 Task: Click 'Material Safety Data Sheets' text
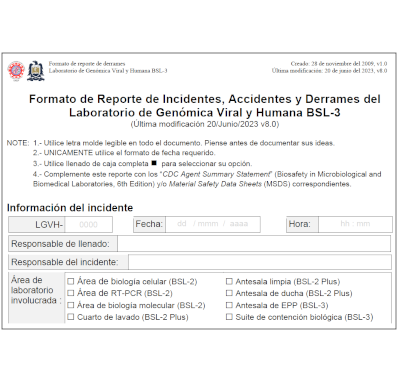pos(215,184)
